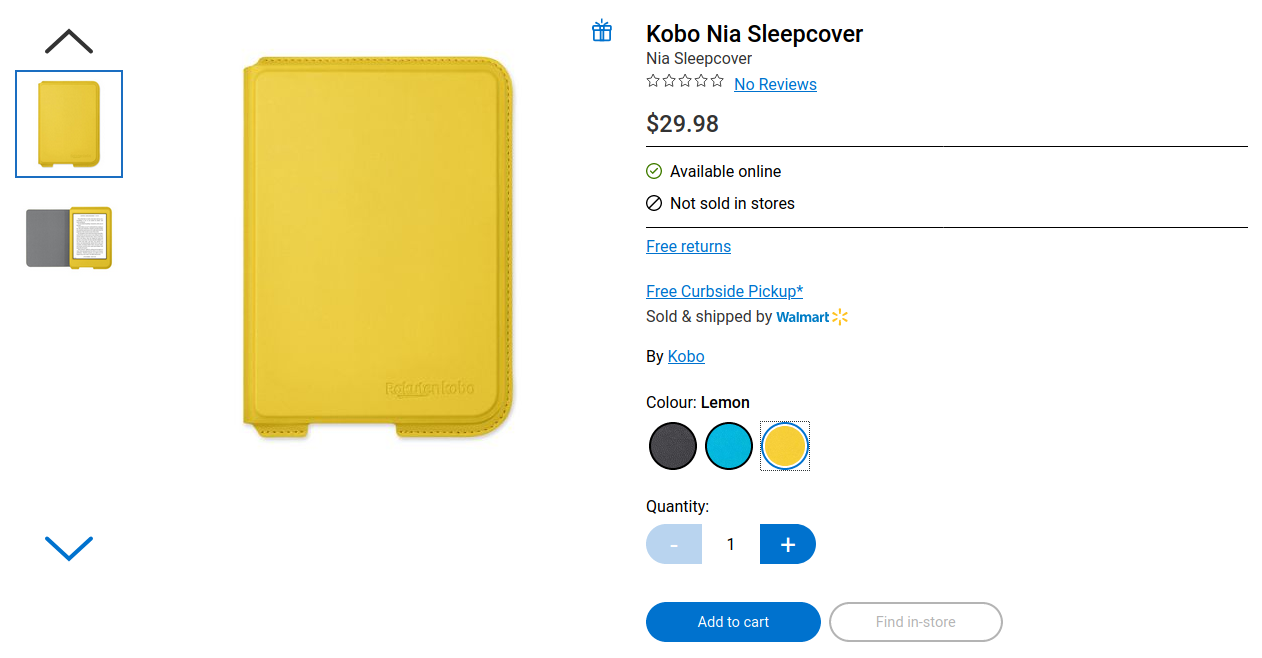
Task: Click the quantity number field
Action: pyautogui.click(x=731, y=544)
